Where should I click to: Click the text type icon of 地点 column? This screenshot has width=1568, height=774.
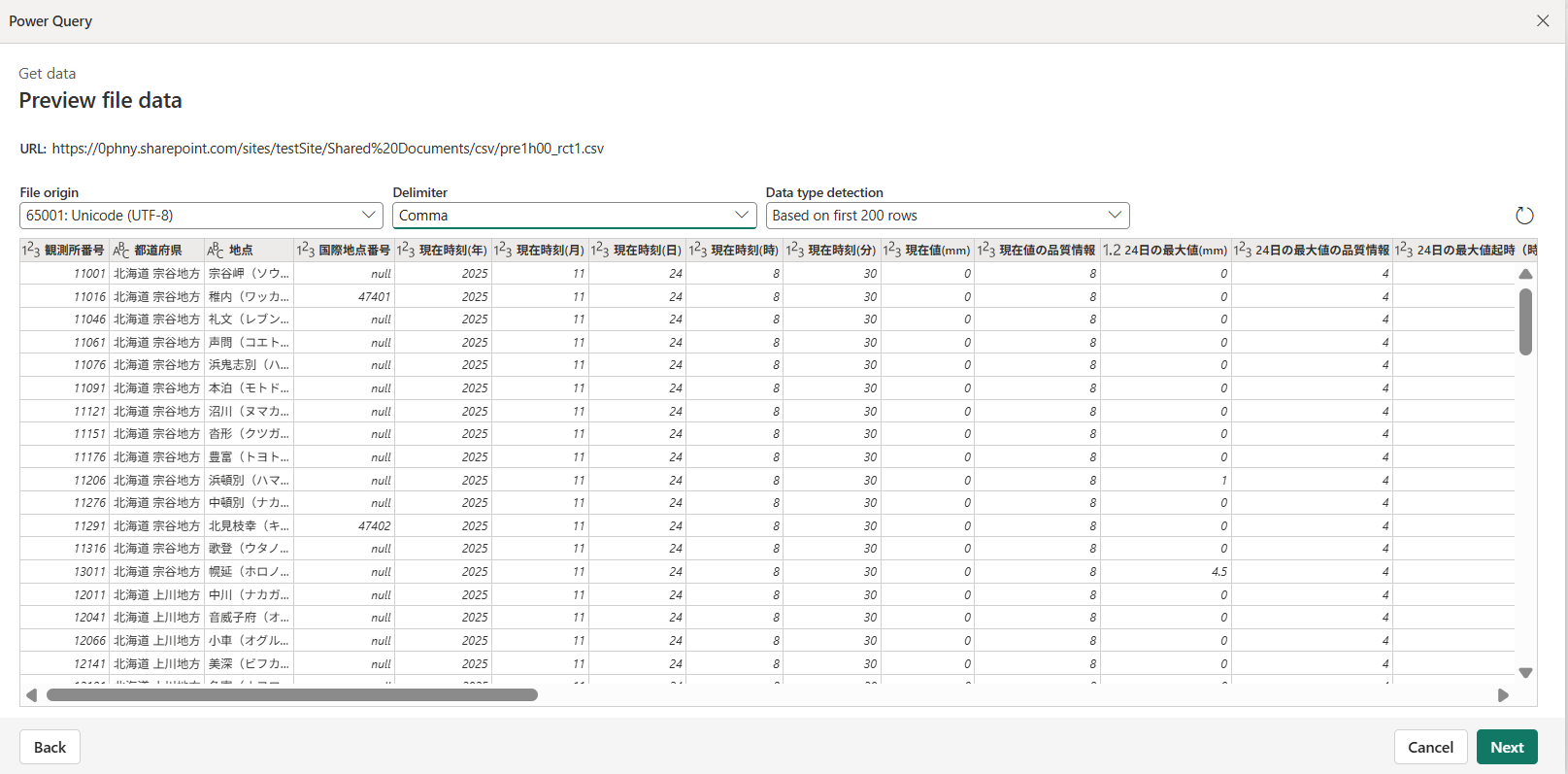216,251
